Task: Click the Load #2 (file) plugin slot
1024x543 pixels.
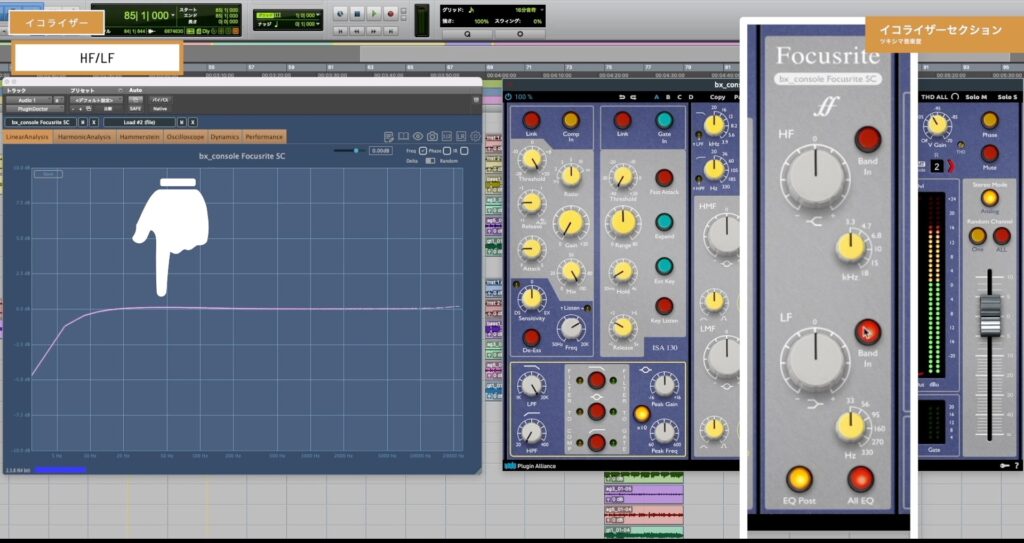Action: point(139,122)
